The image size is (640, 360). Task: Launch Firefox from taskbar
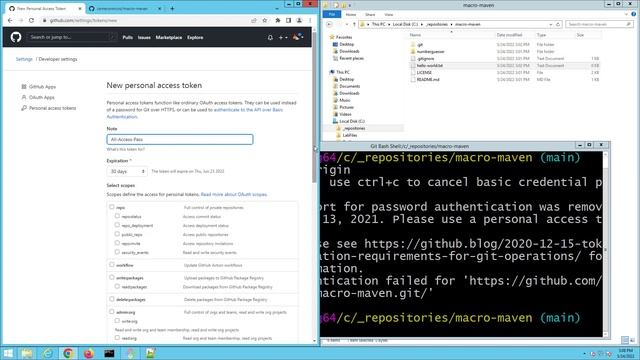pyautogui.click(x=89, y=353)
